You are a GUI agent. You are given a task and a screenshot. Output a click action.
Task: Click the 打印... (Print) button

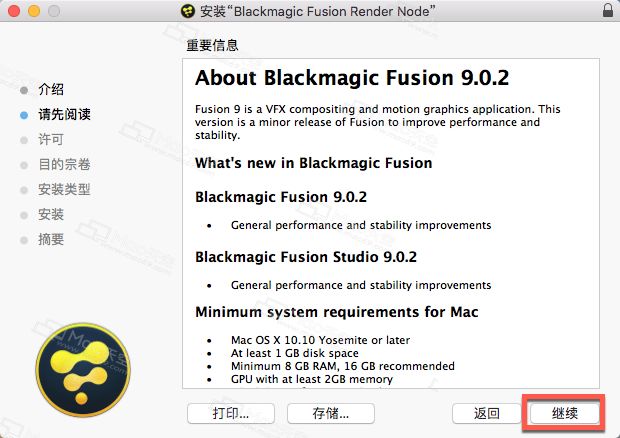click(231, 413)
